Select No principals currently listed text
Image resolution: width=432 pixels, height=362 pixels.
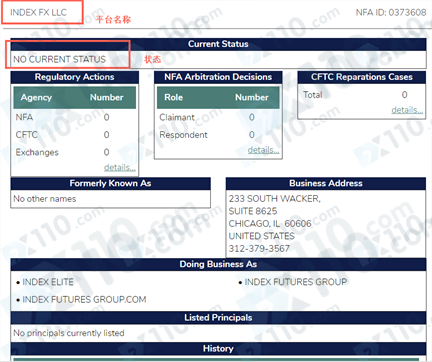[x=69, y=333]
